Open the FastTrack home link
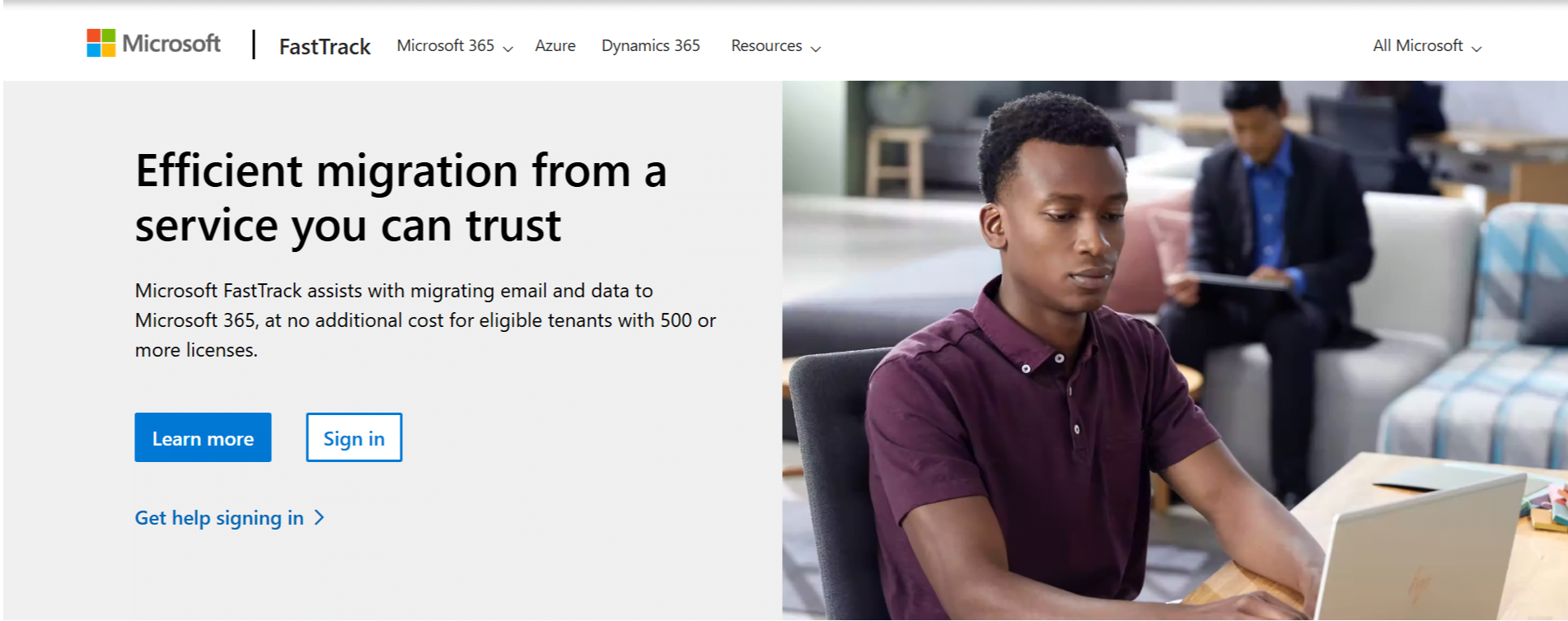Image resolution: width=1568 pixels, height=621 pixels. [x=325, y=47]
